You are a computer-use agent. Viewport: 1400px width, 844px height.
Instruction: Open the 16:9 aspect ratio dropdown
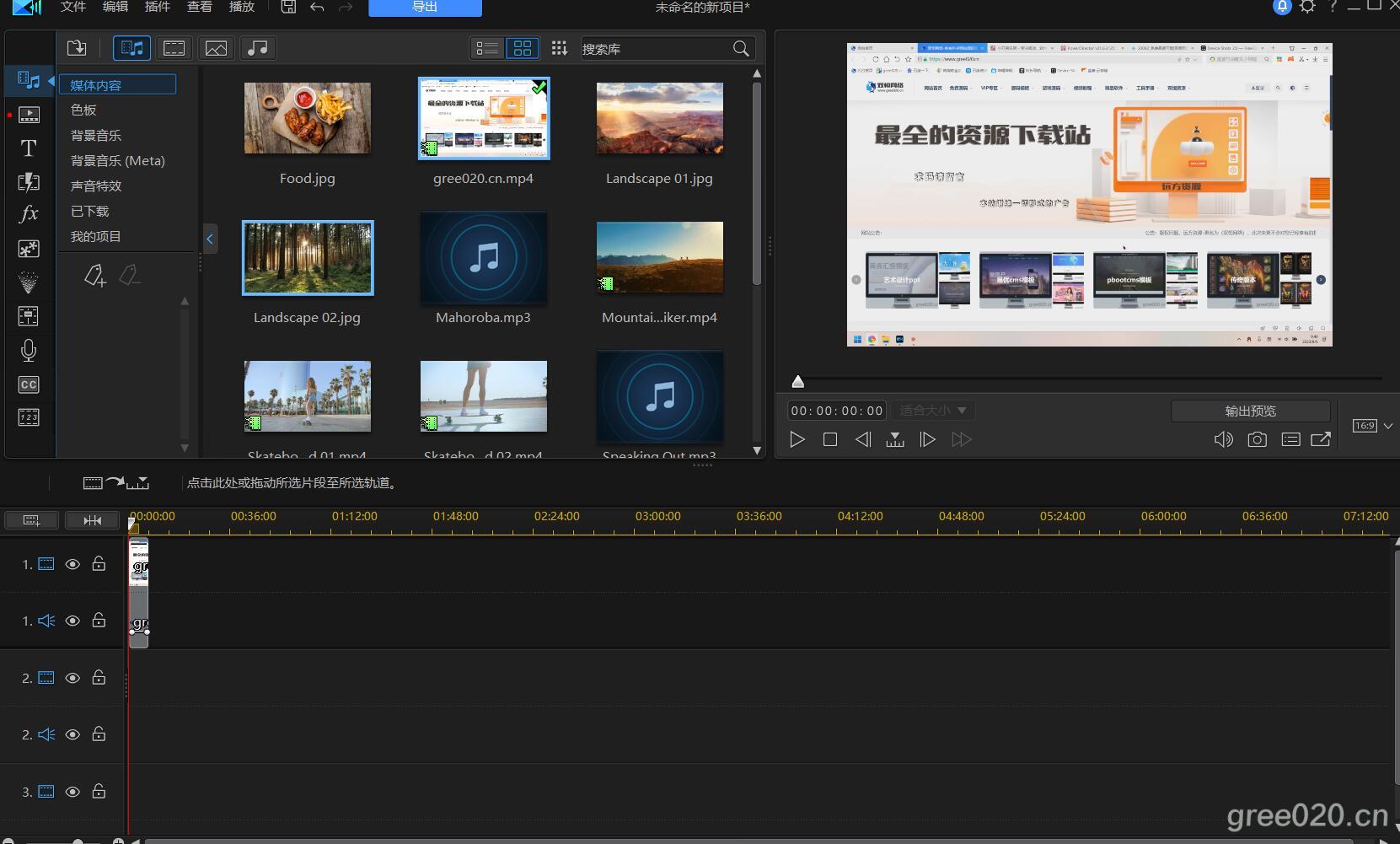click(1372, 426)
